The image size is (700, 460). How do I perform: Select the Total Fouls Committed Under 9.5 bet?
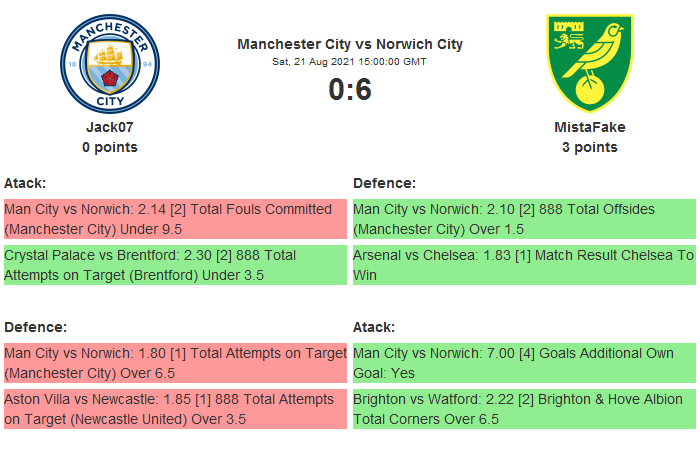pos(174,218)
